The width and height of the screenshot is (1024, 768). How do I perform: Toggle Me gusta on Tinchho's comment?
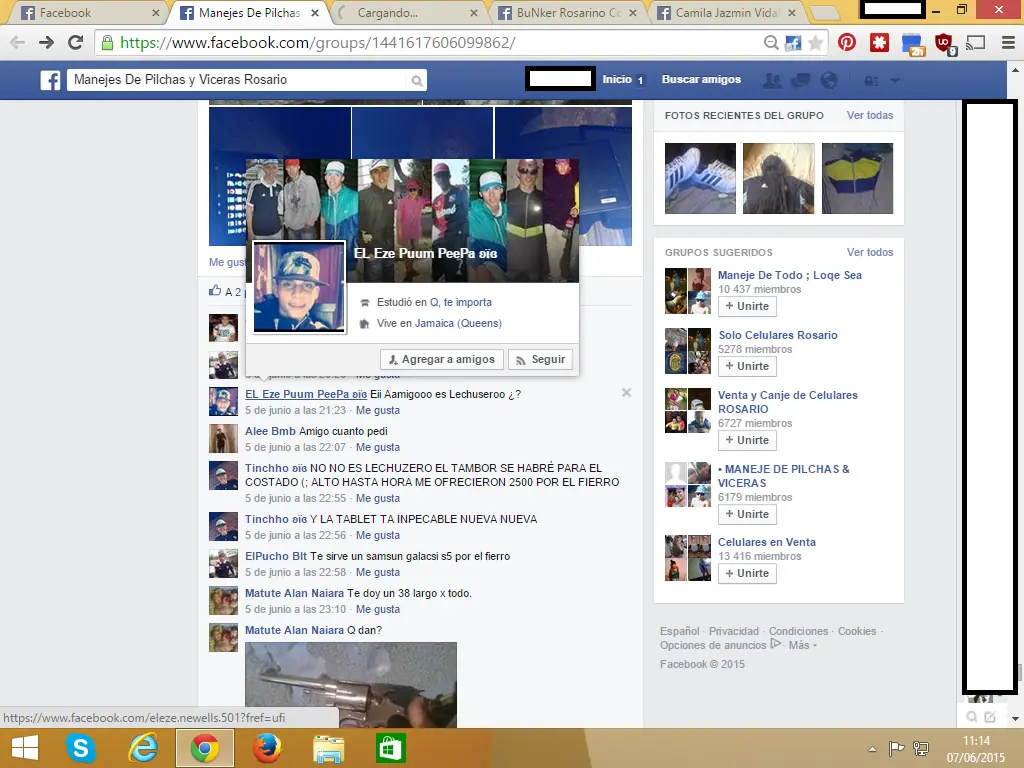(378, 497)
